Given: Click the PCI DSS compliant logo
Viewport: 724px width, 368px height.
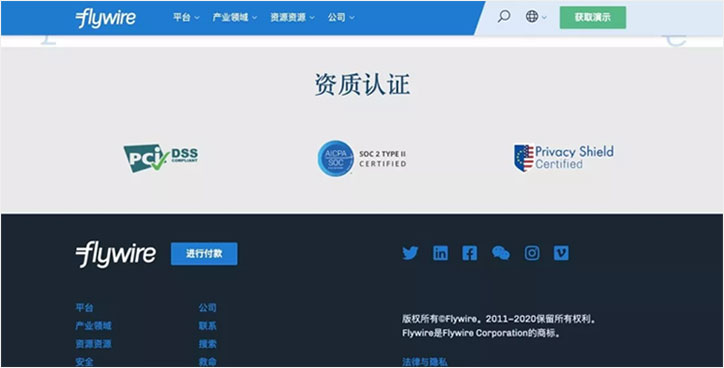Looking at the screenshot, I should (x=161, y=158).
